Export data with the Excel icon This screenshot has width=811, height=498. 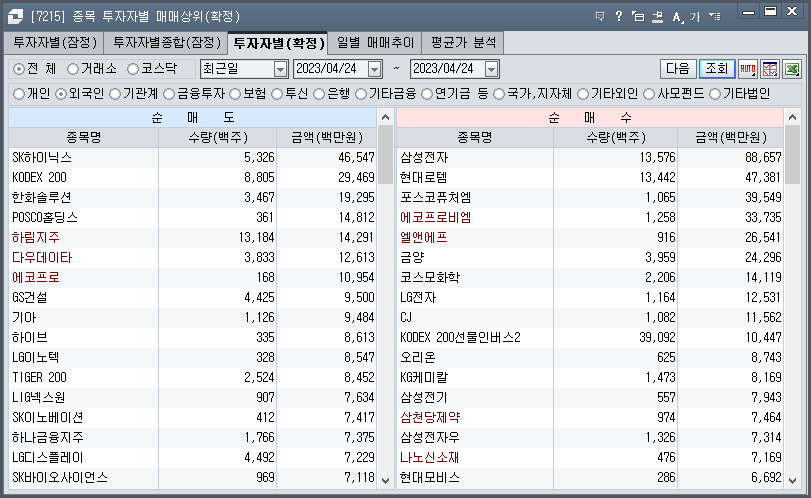[x=792, y=69]
